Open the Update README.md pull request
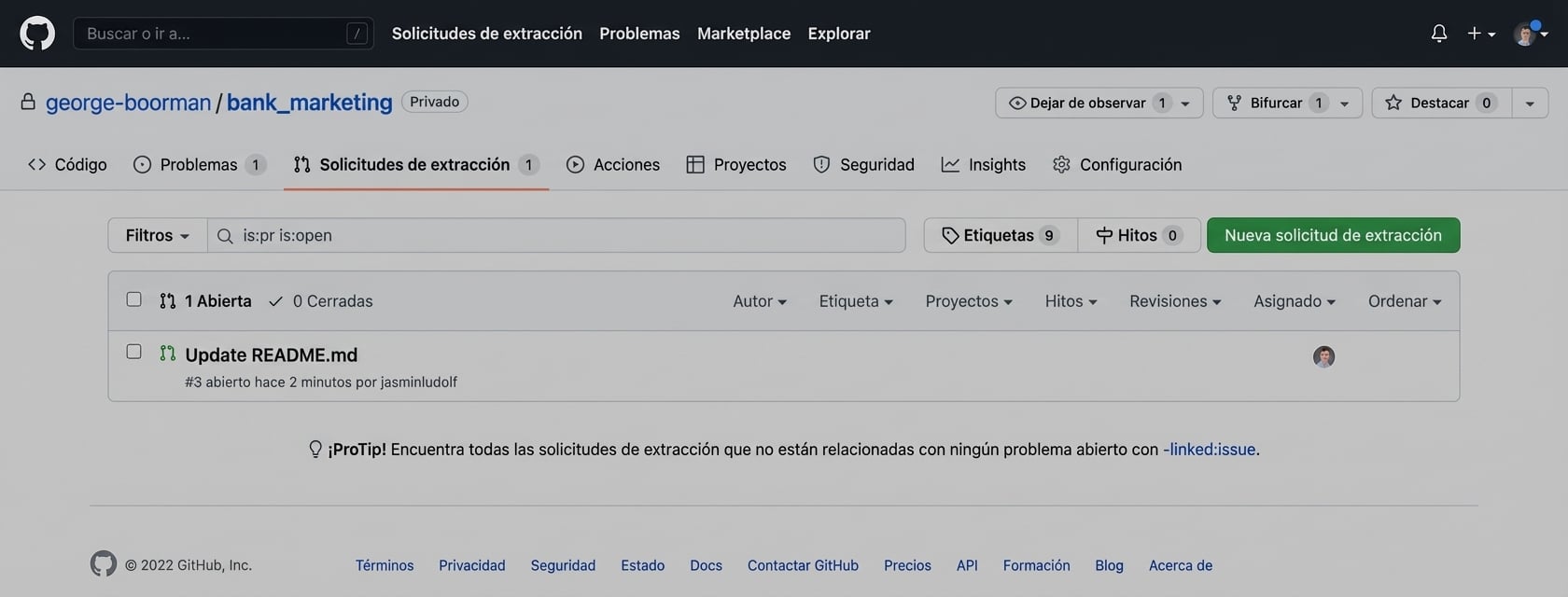The height and width of the screenshot is (597, 1568). (272, 354)
